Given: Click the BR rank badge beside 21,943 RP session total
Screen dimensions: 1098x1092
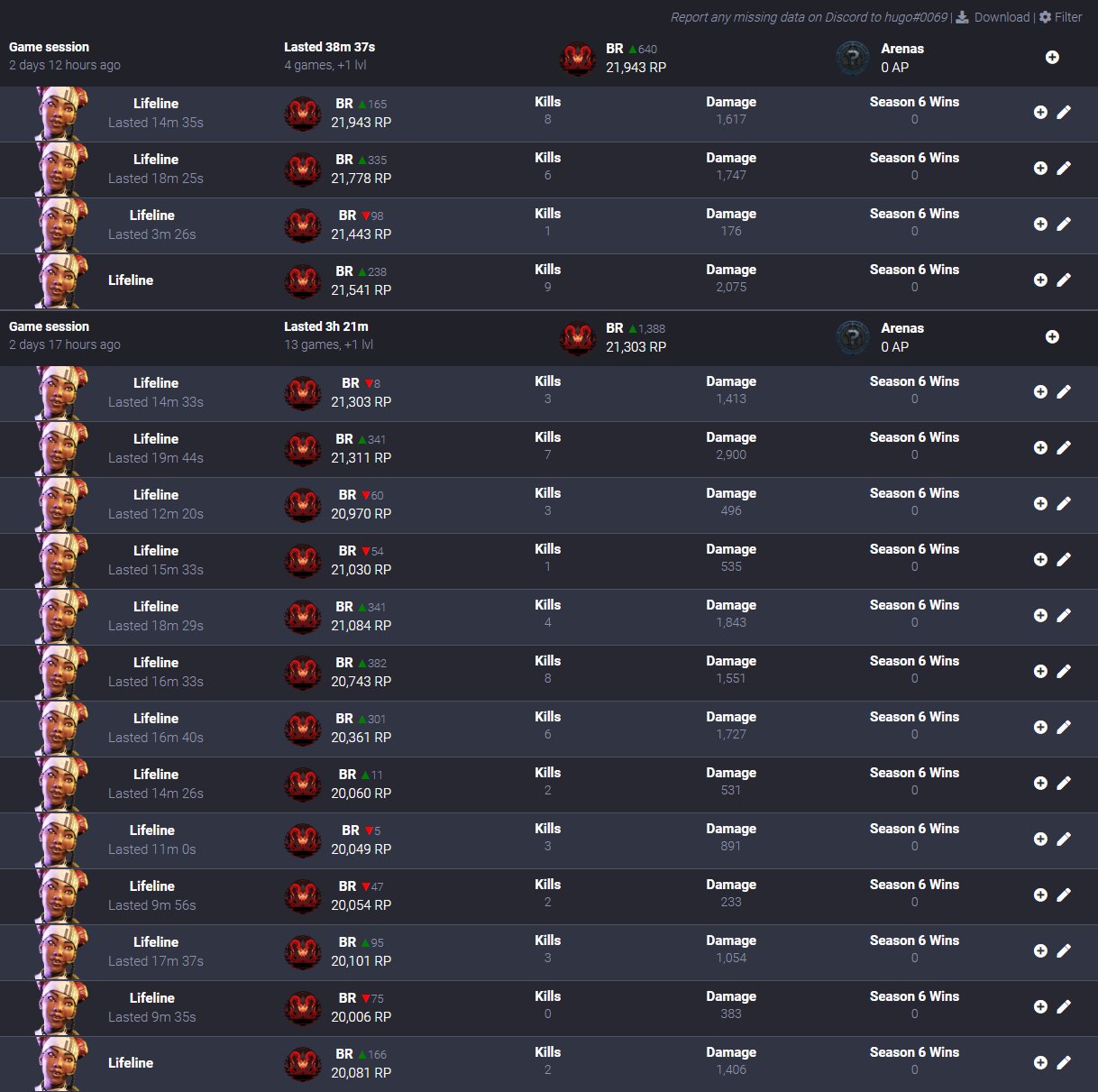Looking at the screenshot, I should (577, 59).
